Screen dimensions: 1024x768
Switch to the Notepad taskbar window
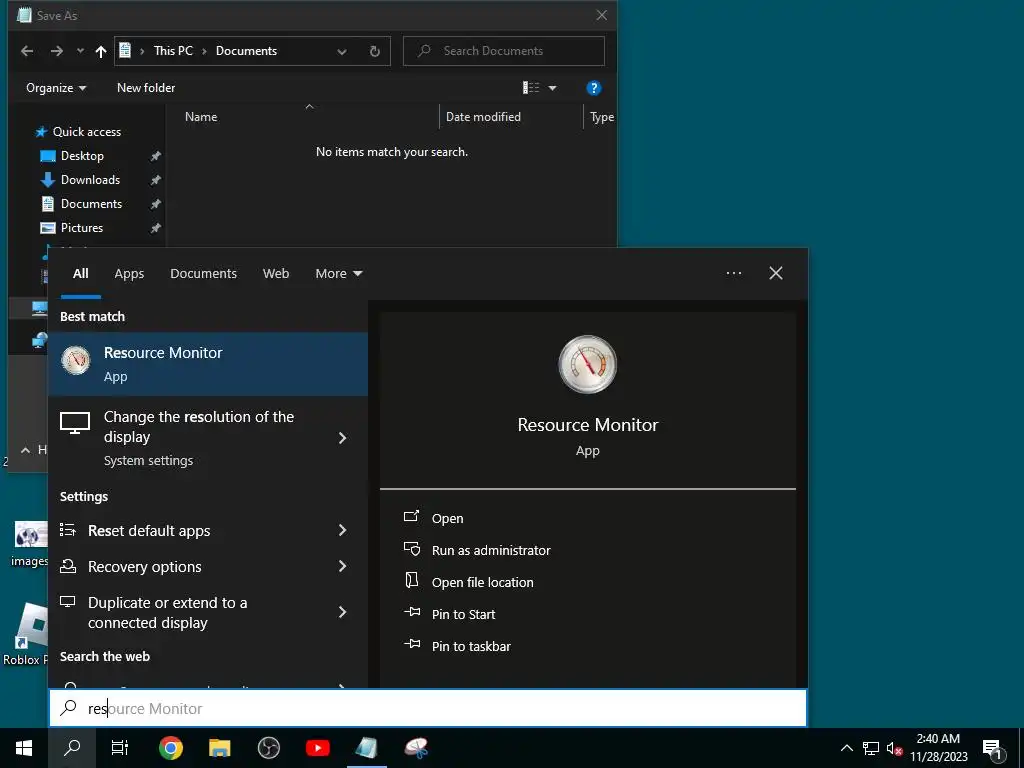tap(366, 748)
